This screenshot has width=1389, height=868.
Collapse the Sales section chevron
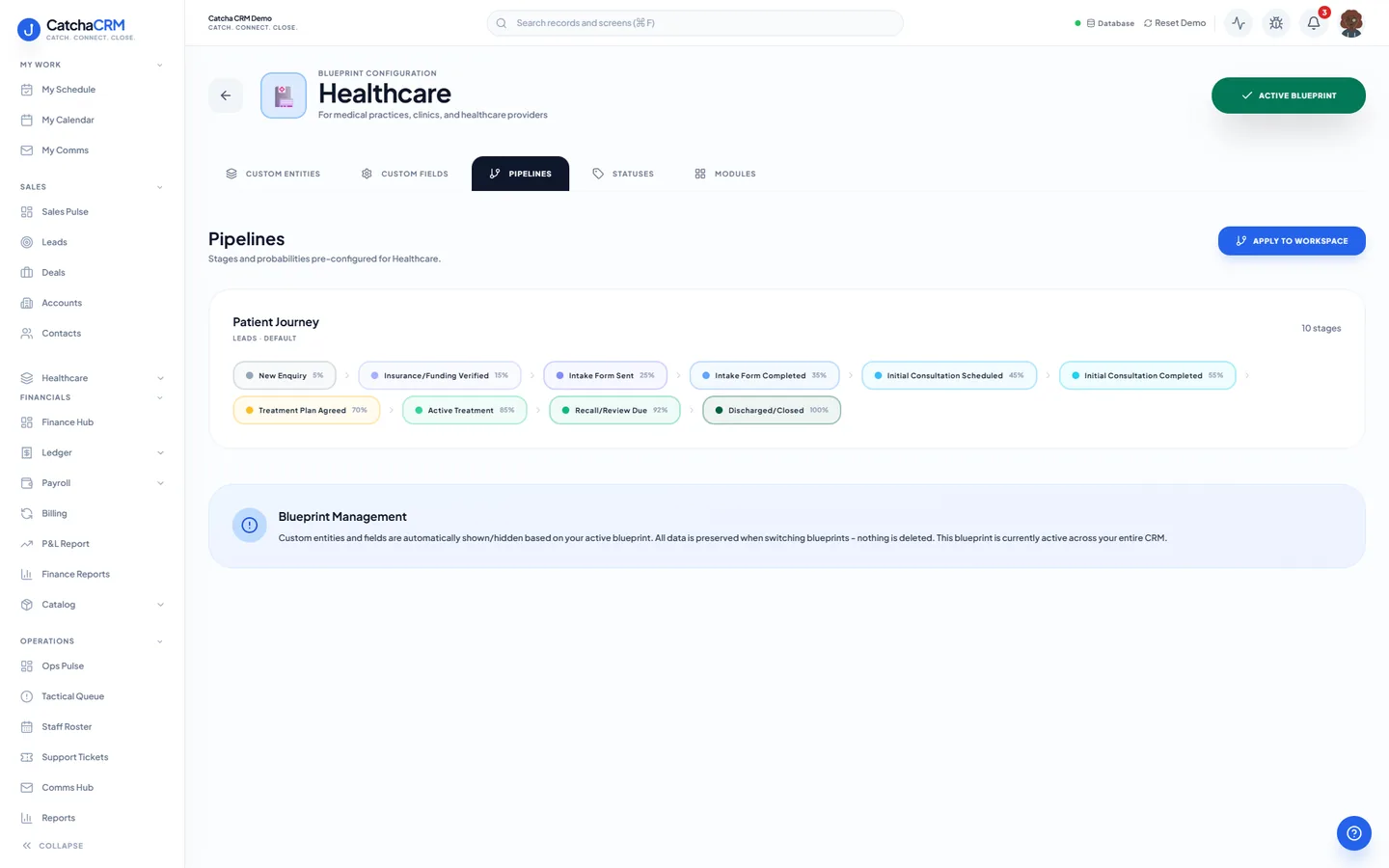point(160,187)
